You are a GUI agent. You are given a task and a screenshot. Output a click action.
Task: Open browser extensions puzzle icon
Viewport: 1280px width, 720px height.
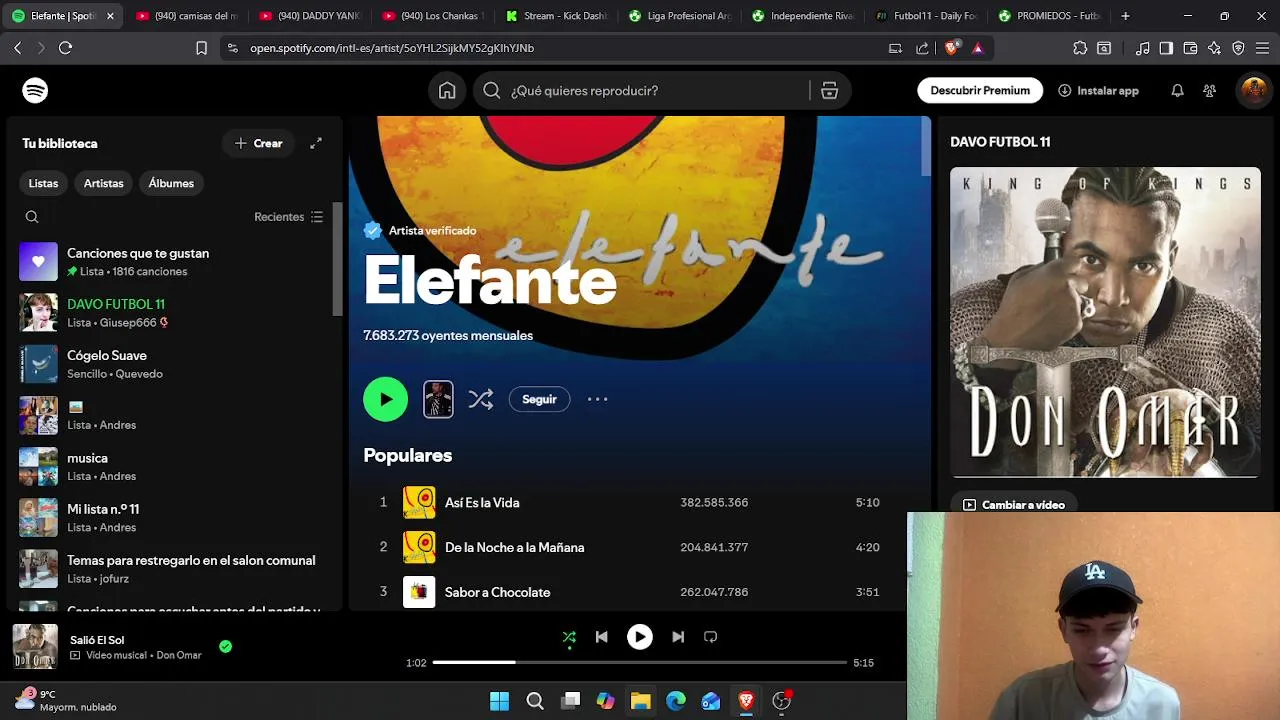[1080, 48]
